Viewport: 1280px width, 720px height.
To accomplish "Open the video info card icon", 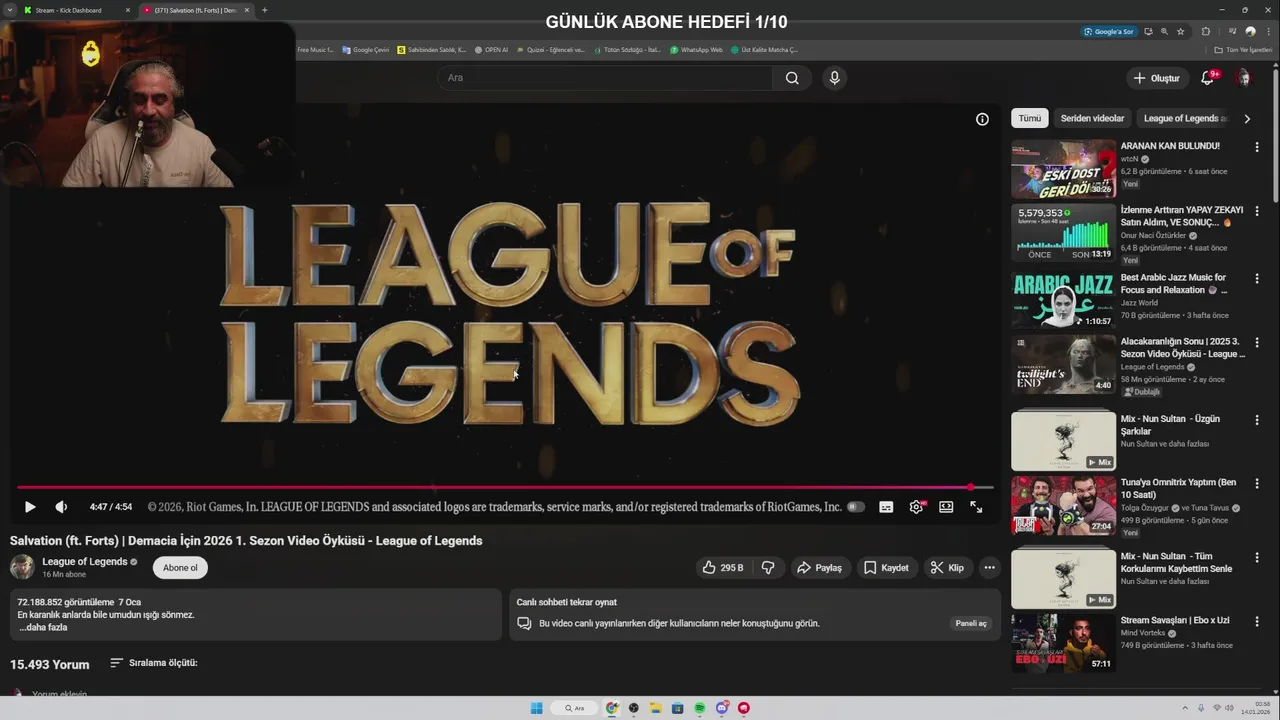I will click(x=982, y=119).
